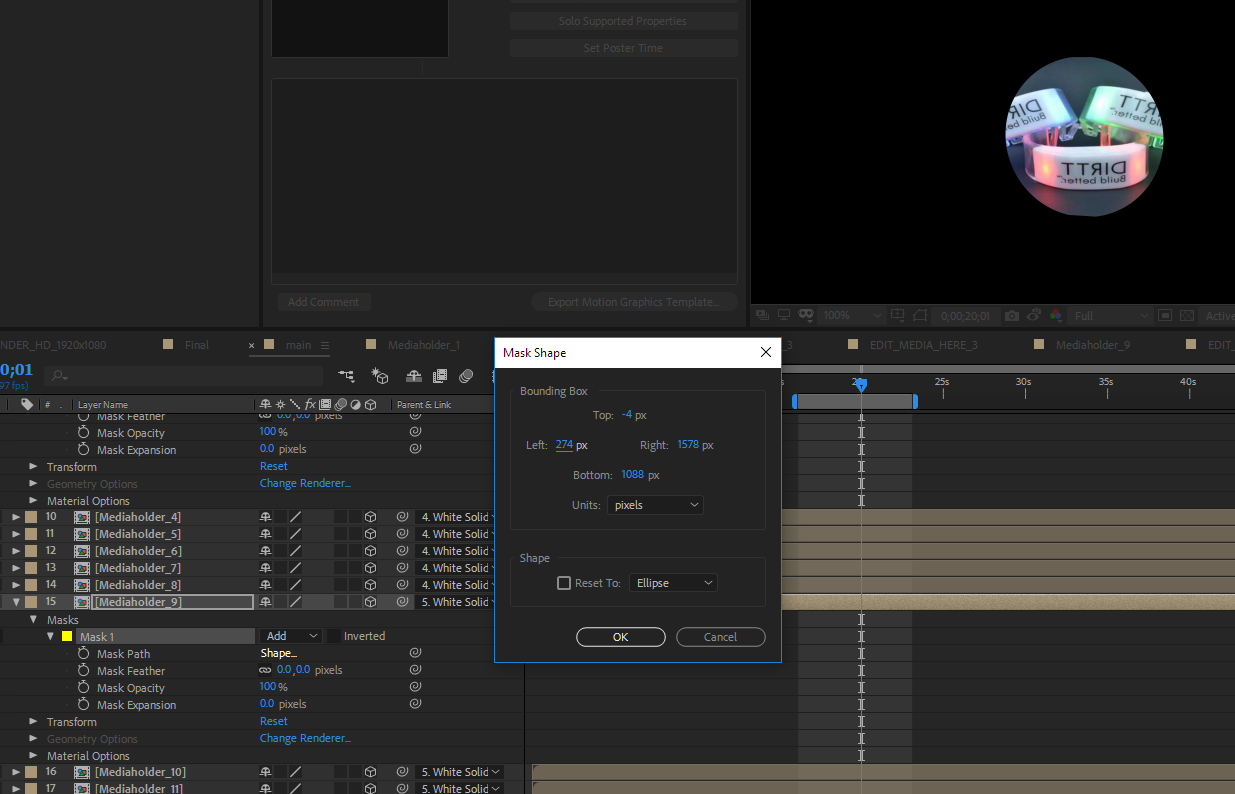Click the Draft 3D icon in timeline

coord(380,376)
